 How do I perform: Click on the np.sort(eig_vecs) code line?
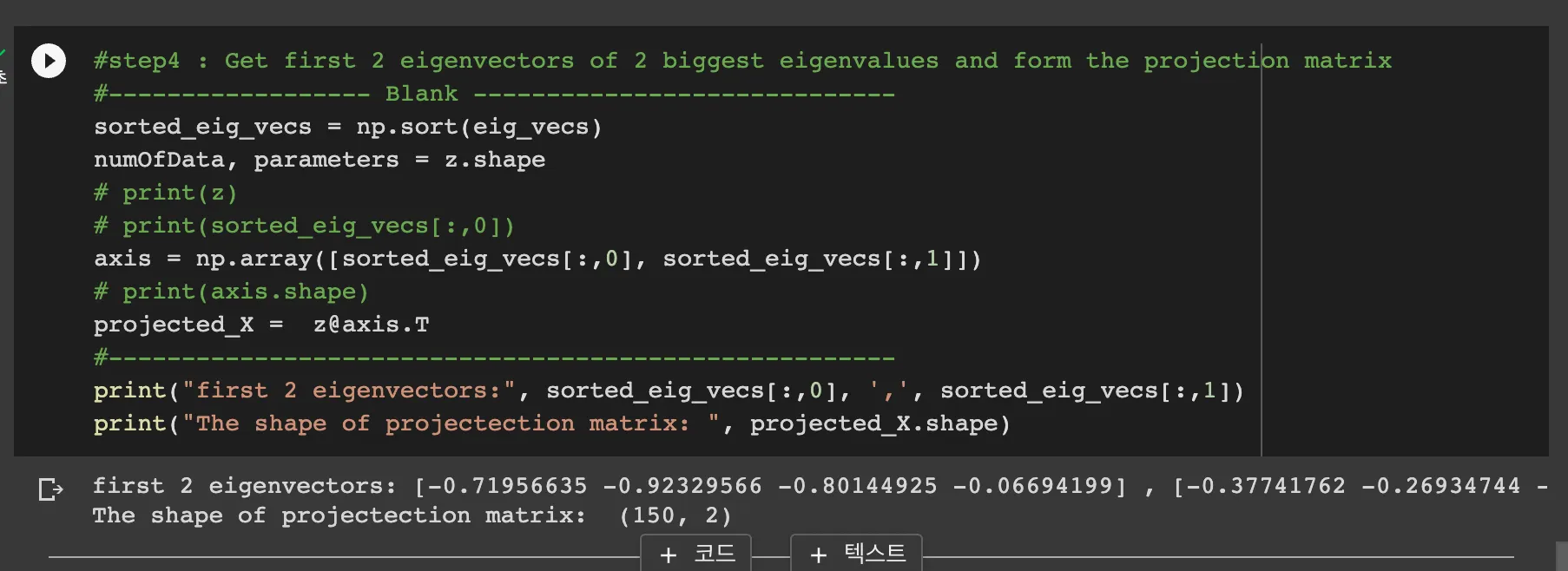coord(347,127)
